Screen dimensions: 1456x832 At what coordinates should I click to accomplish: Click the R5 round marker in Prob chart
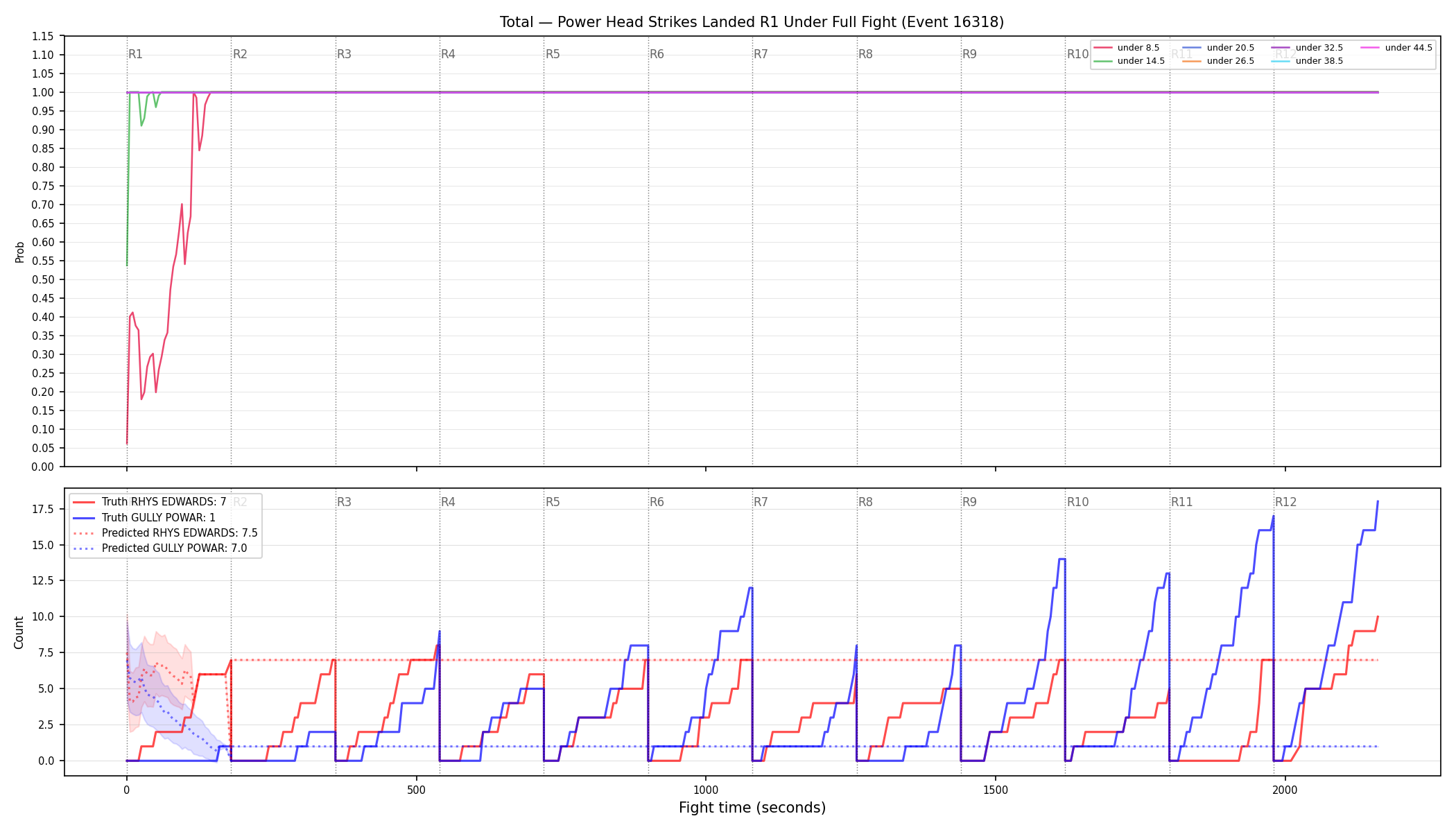pos(553,54)
